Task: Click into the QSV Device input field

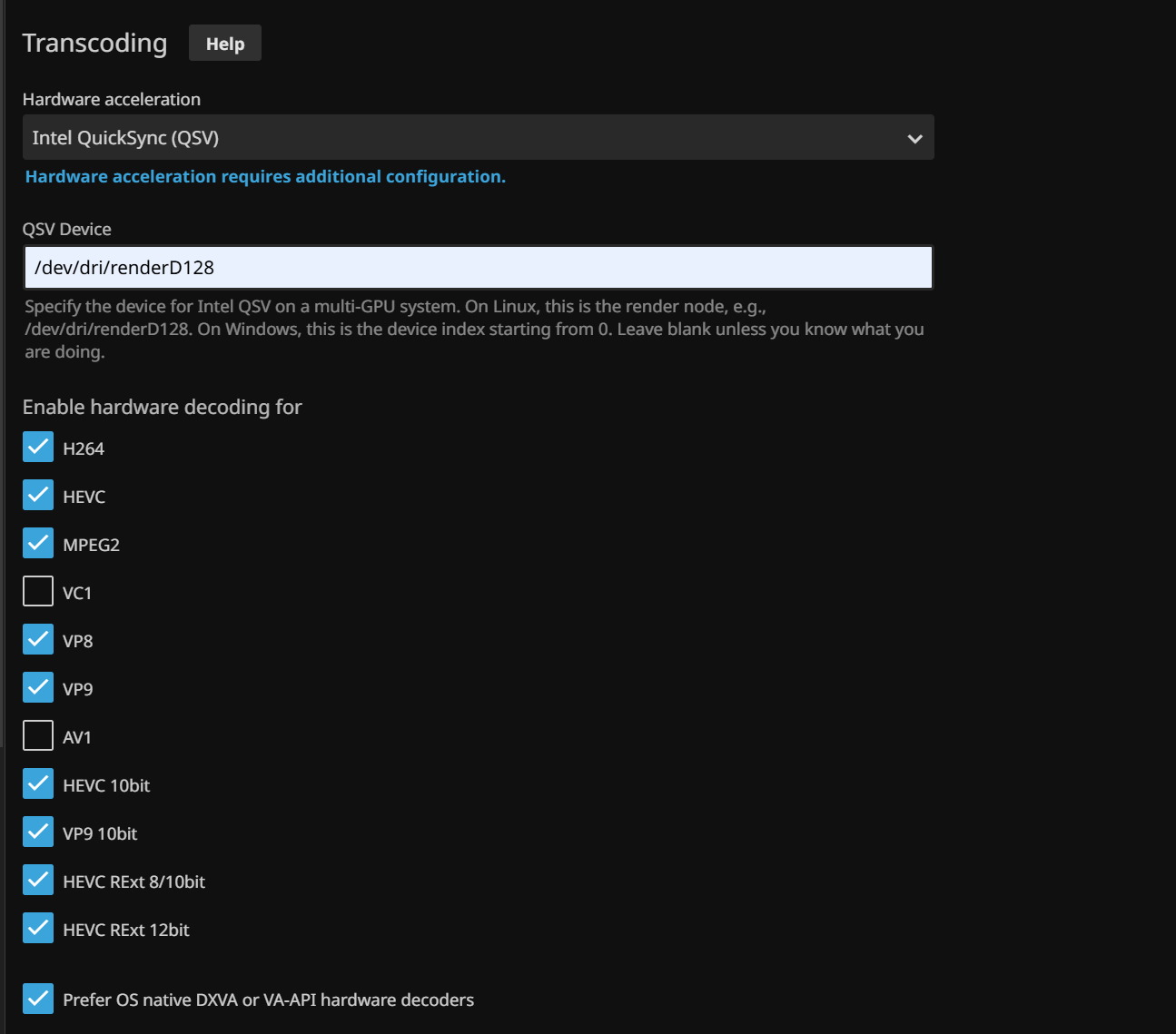Action: click(478, 268)
